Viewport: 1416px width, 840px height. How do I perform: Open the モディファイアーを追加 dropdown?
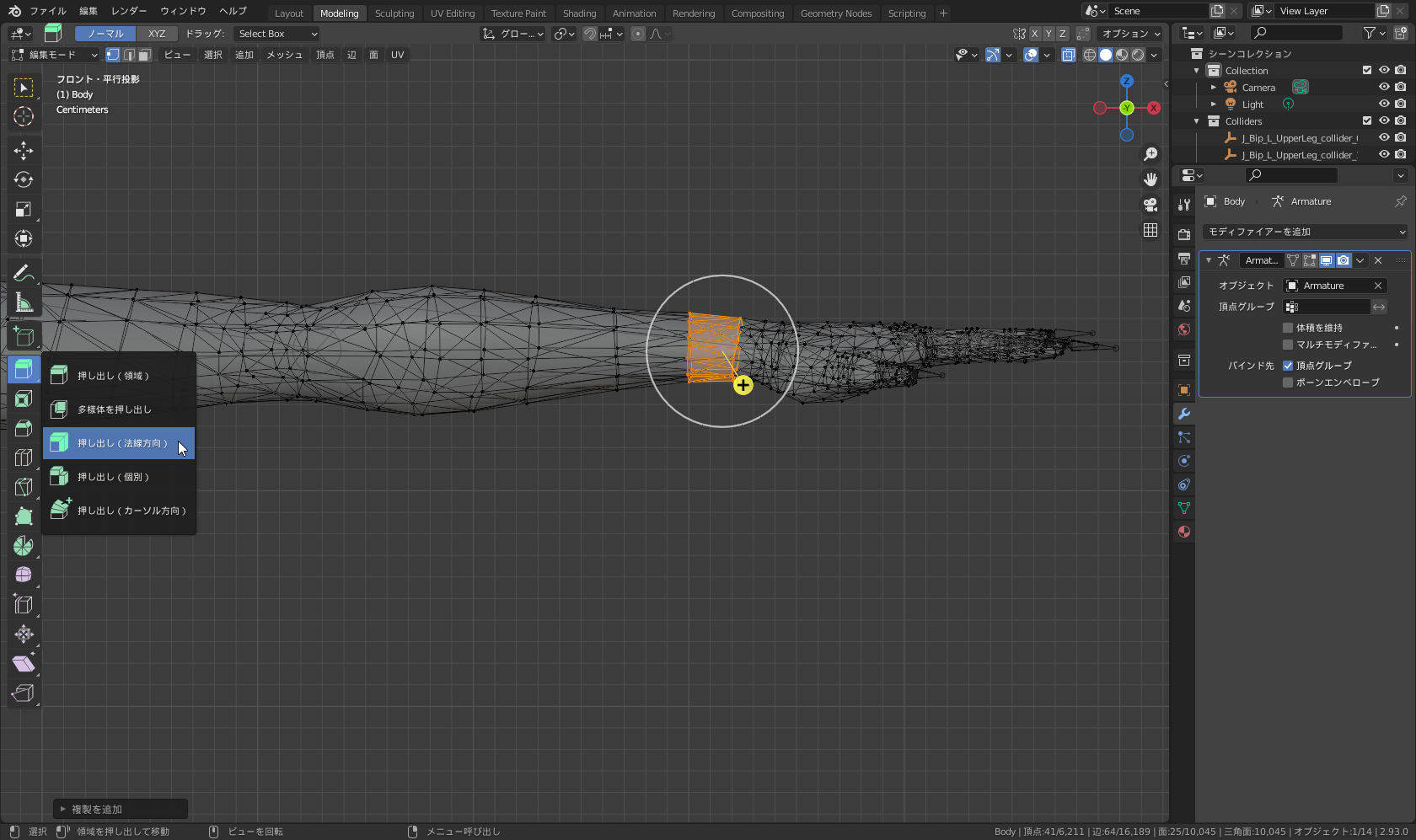1305,232
